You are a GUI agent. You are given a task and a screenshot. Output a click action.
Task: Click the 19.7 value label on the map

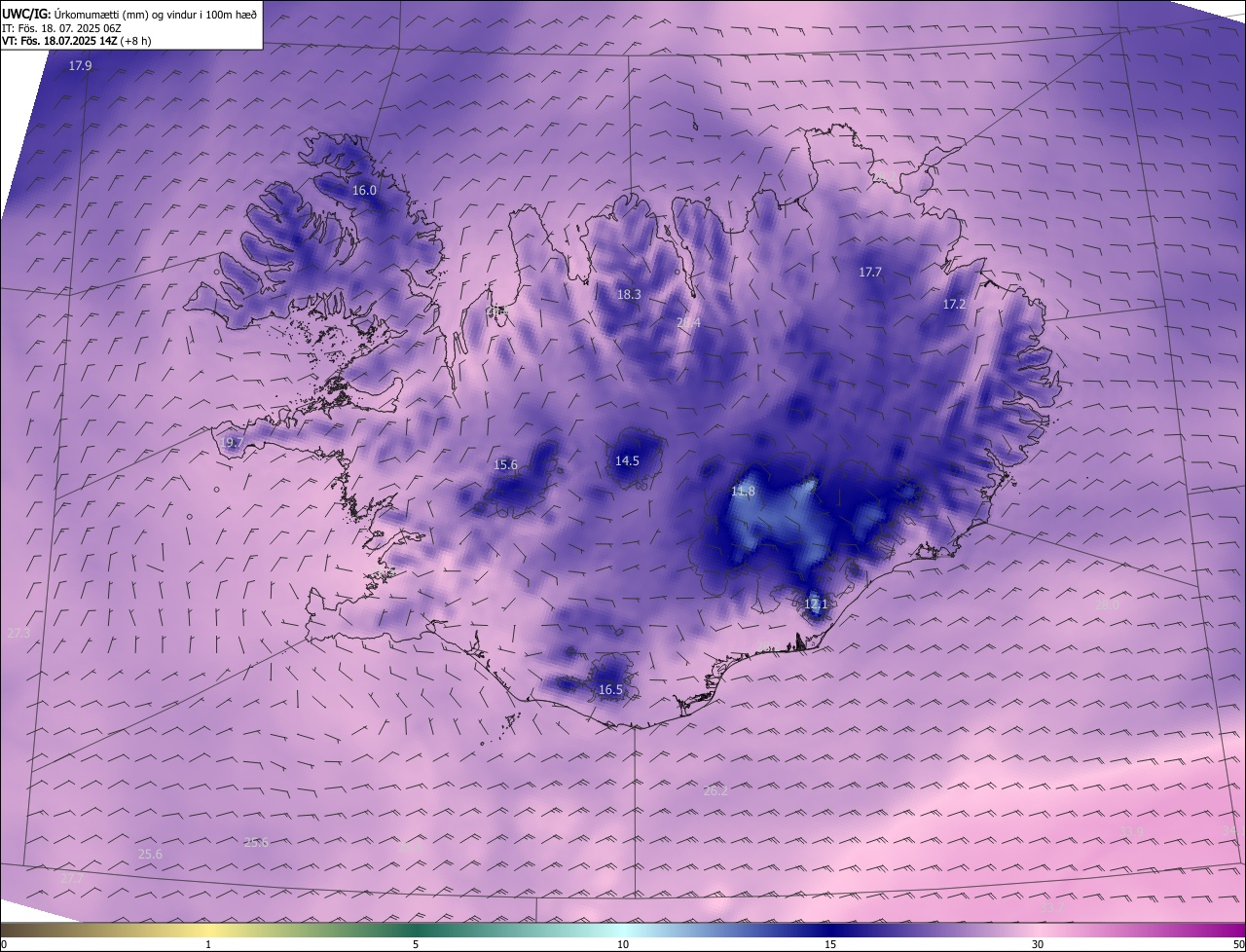(231, 443)
